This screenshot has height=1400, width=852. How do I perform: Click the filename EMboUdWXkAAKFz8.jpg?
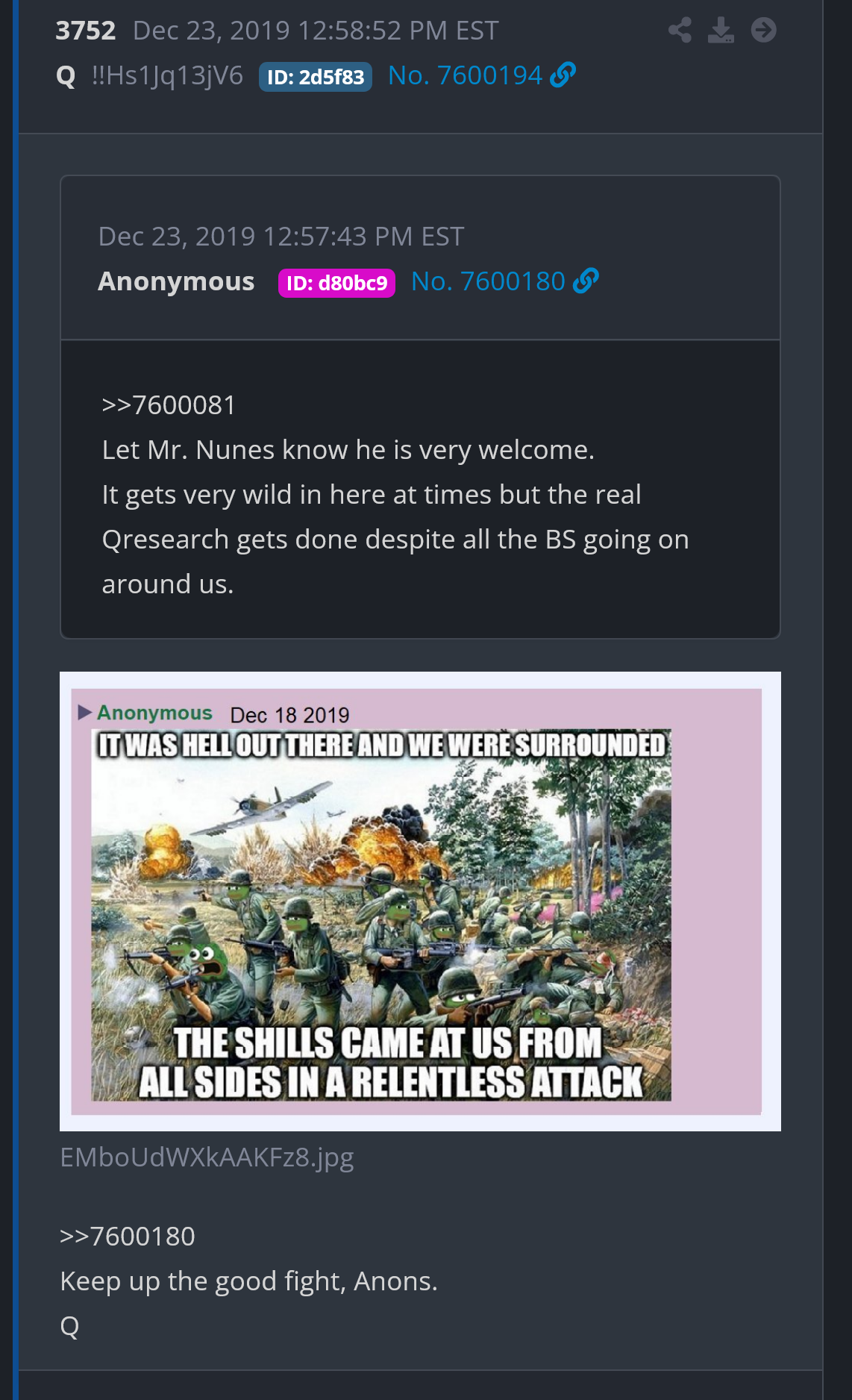tap(207, 1157)
